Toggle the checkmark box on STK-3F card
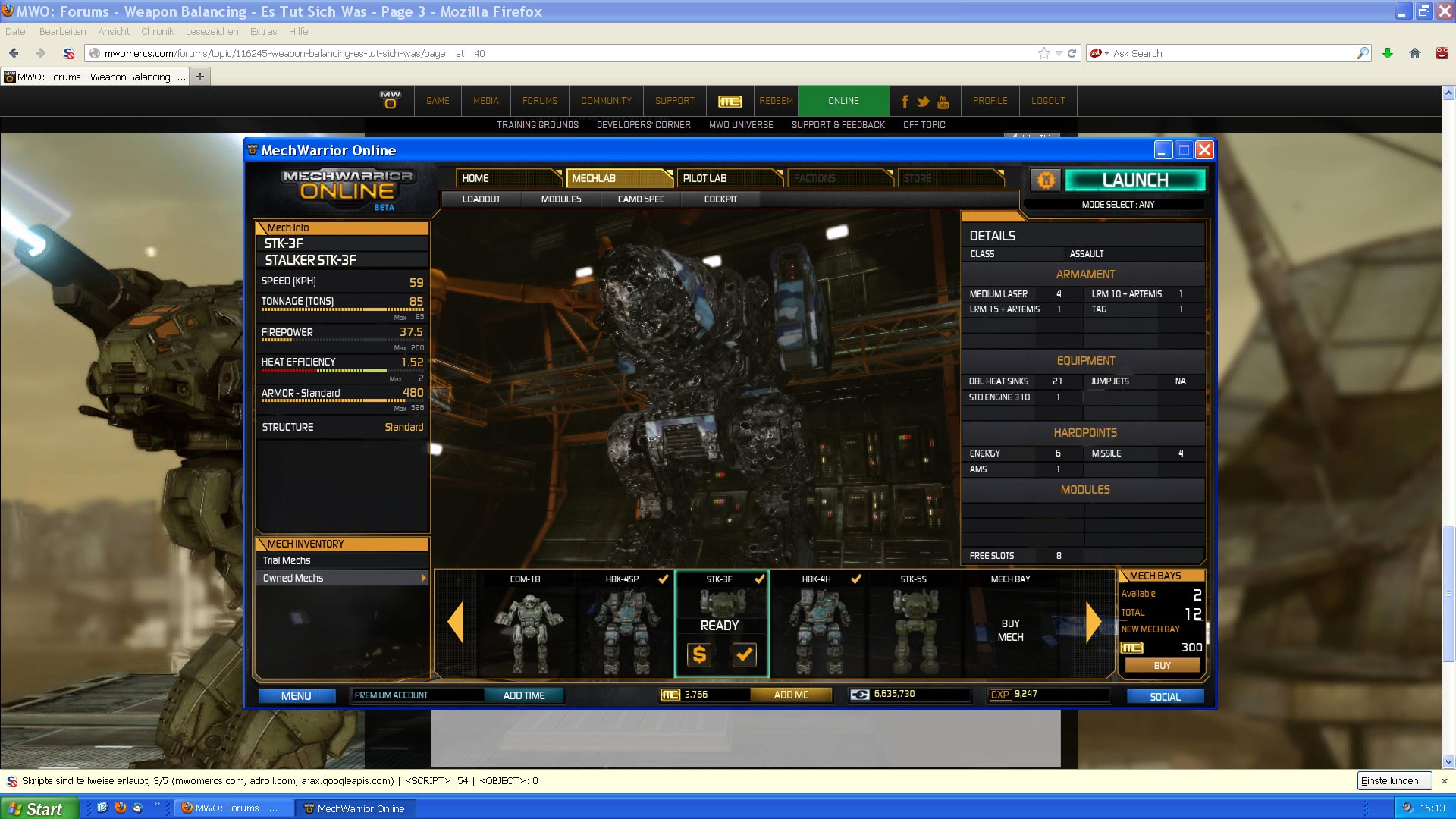1456x819 pixels. (744, 654)
